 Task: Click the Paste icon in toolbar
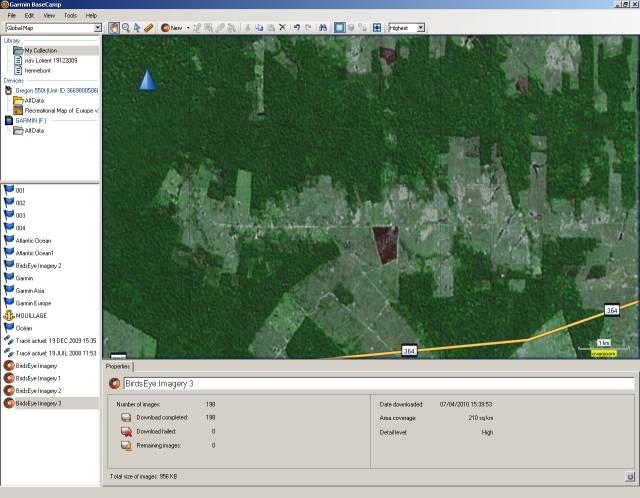tap(271, 28)
